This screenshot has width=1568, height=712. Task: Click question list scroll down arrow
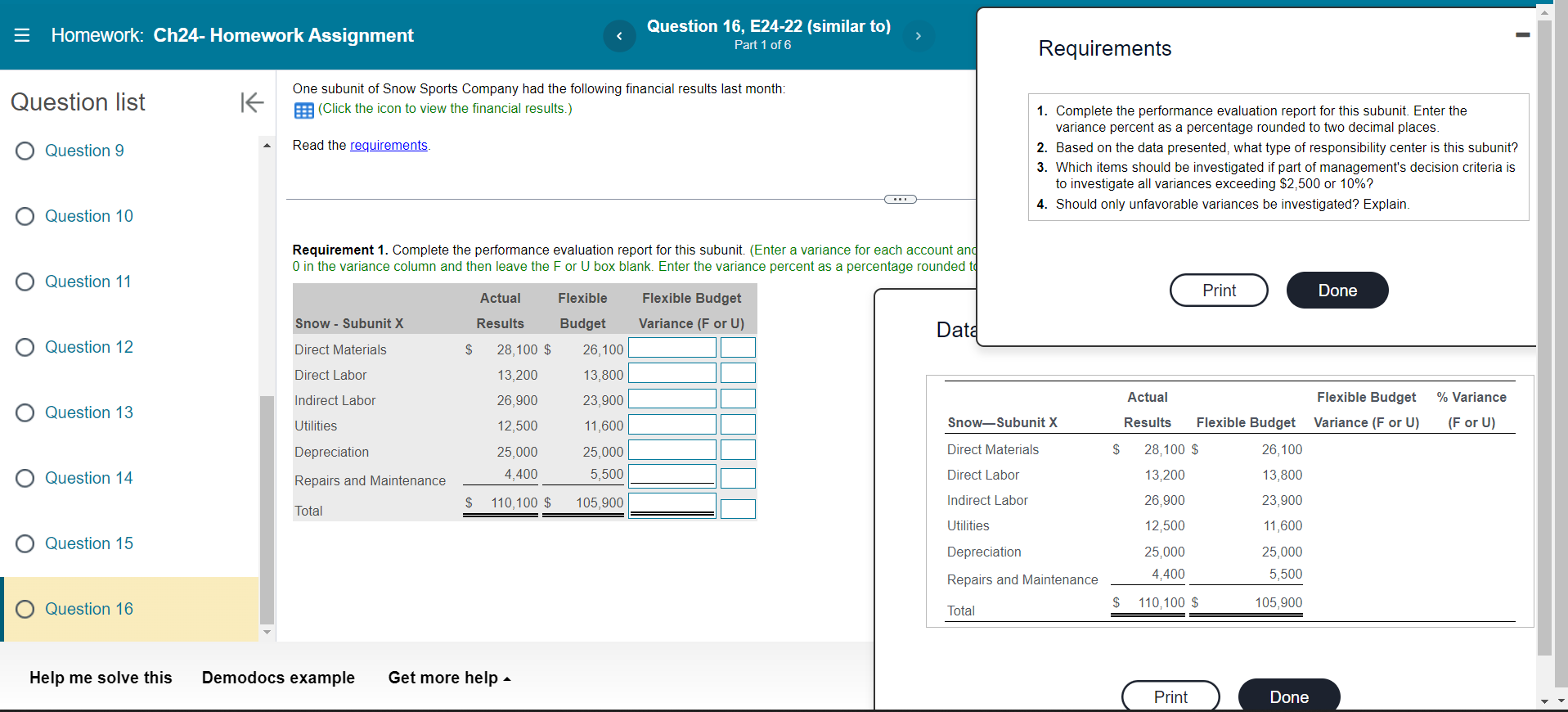pyautogui.click(x=267, y=632)
